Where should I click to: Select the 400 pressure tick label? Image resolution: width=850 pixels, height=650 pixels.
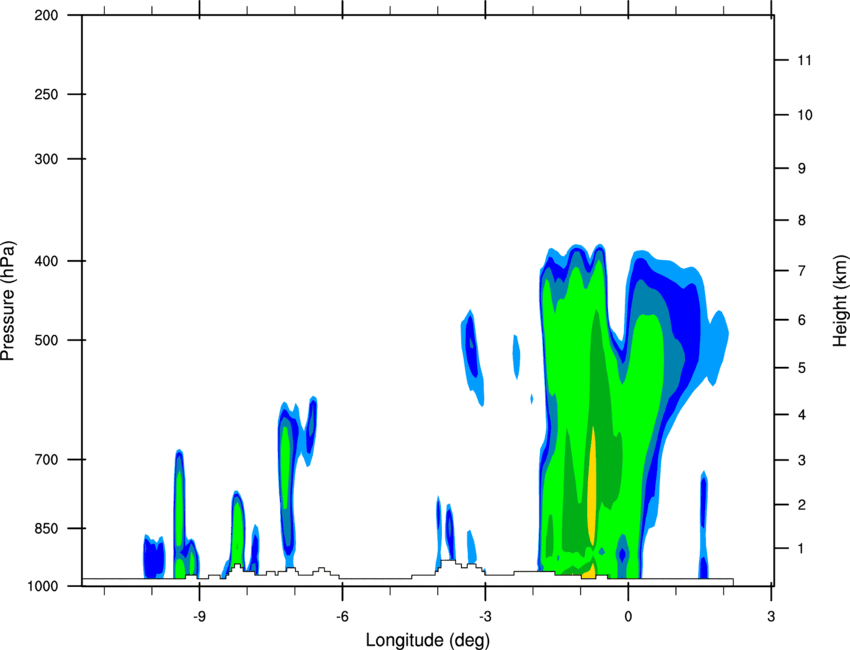click(x=46, y=261)
